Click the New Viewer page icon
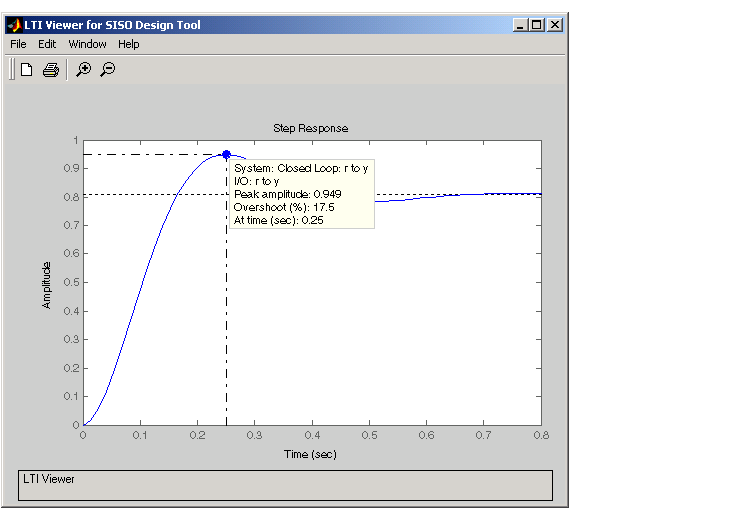This screenshot has width=750, height=510. pos(27,70)
